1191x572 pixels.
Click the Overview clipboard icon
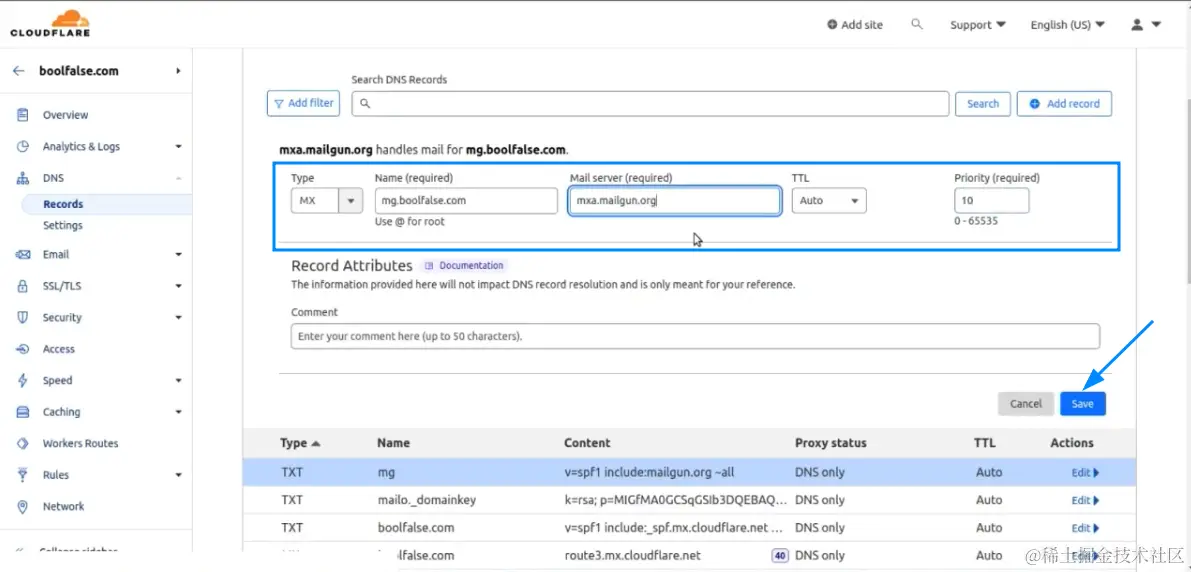pyautogui.click(x=23, y=115)
